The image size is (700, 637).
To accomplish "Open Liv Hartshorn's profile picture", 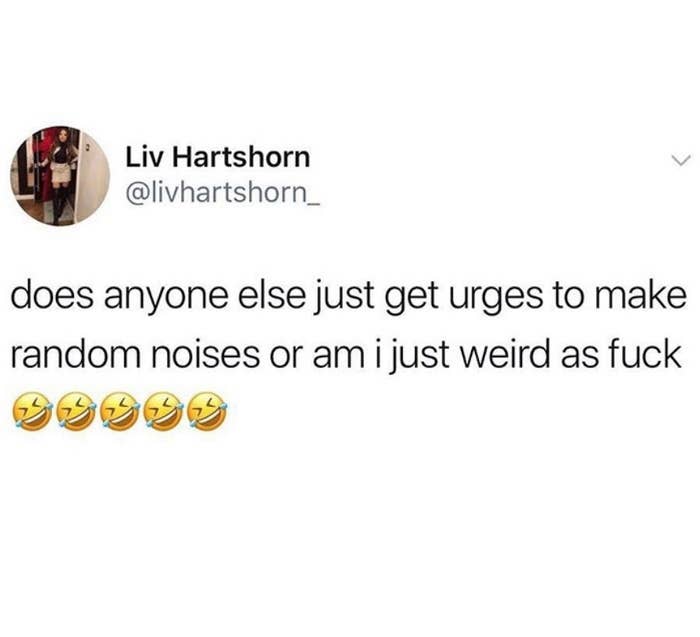I will coord(60,176).
